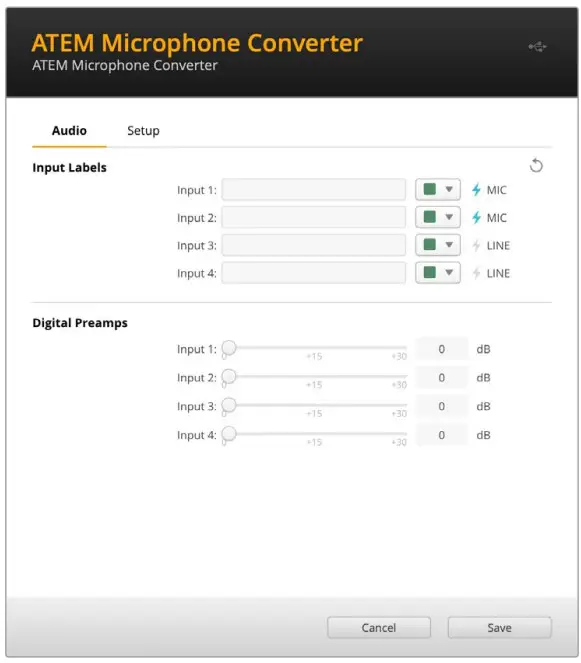Image resolution: width=581 pixels, height=663 pixels.
Task: Open the Input 4 color dropdown
Action: click(x=438, y=273)
